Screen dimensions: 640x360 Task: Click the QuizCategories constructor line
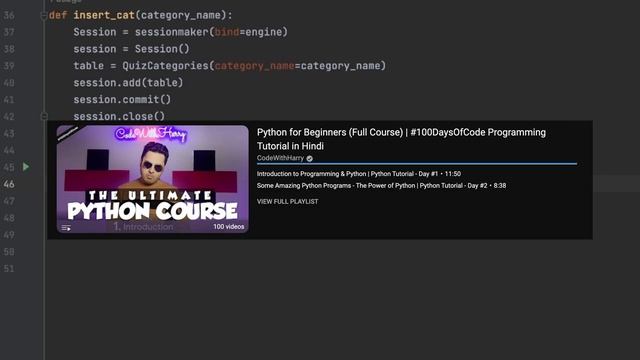[x=229, y=66]
